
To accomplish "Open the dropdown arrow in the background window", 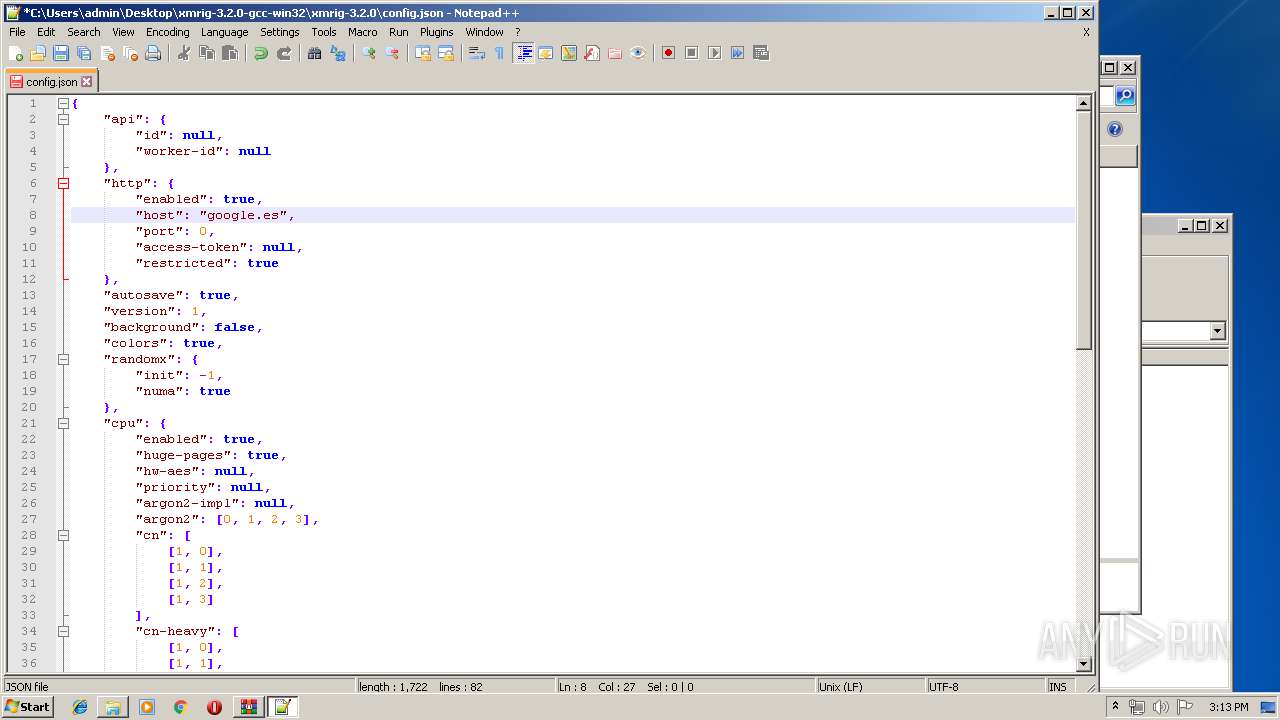I will (x=1217, y=331).
